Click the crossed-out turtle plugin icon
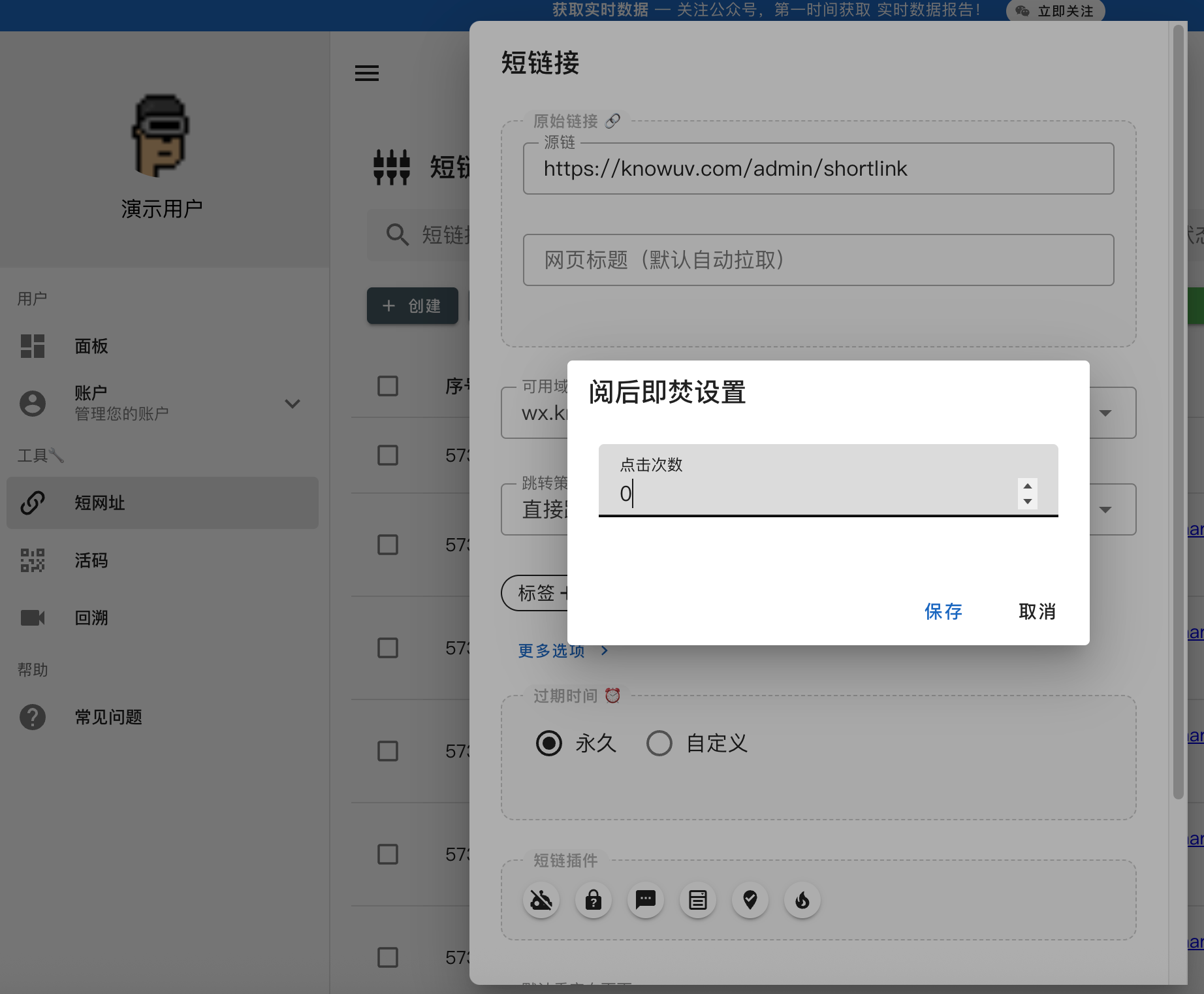This screenshot has height=994, width=1204. [x=541, y=901]
